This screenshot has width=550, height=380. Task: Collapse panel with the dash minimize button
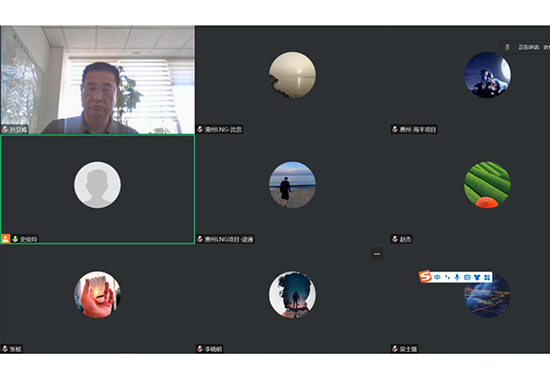377,254
